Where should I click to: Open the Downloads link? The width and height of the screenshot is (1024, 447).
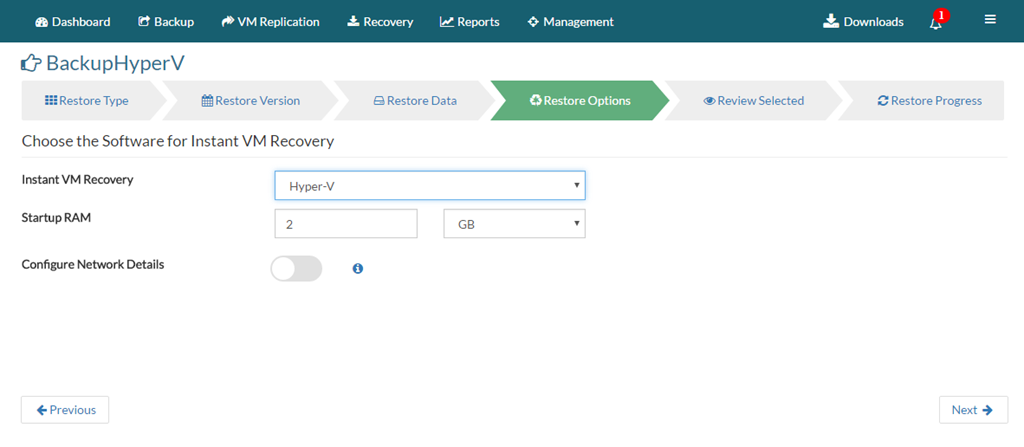click(863, 22)
